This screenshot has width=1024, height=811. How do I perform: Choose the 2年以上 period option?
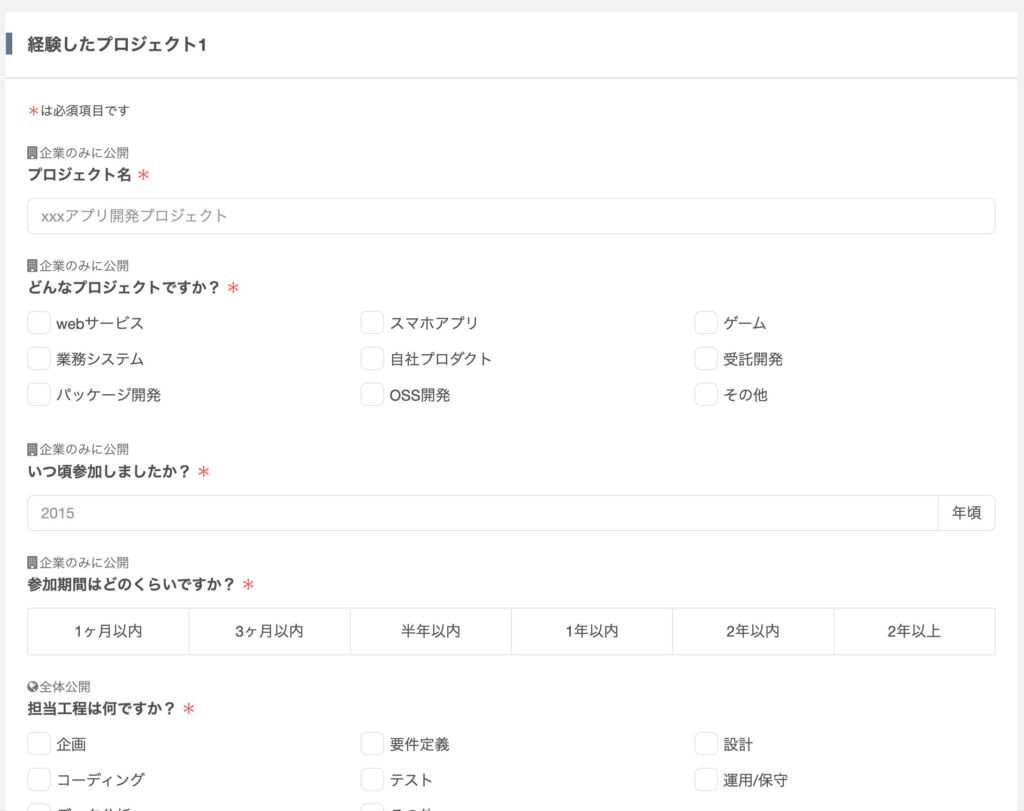(914, 631)
